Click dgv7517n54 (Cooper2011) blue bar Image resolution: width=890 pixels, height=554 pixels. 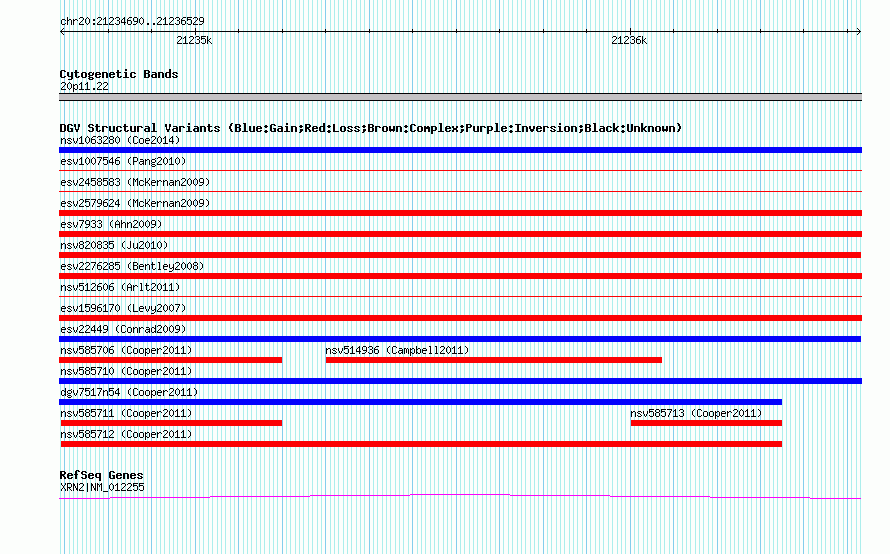(421, 402)
